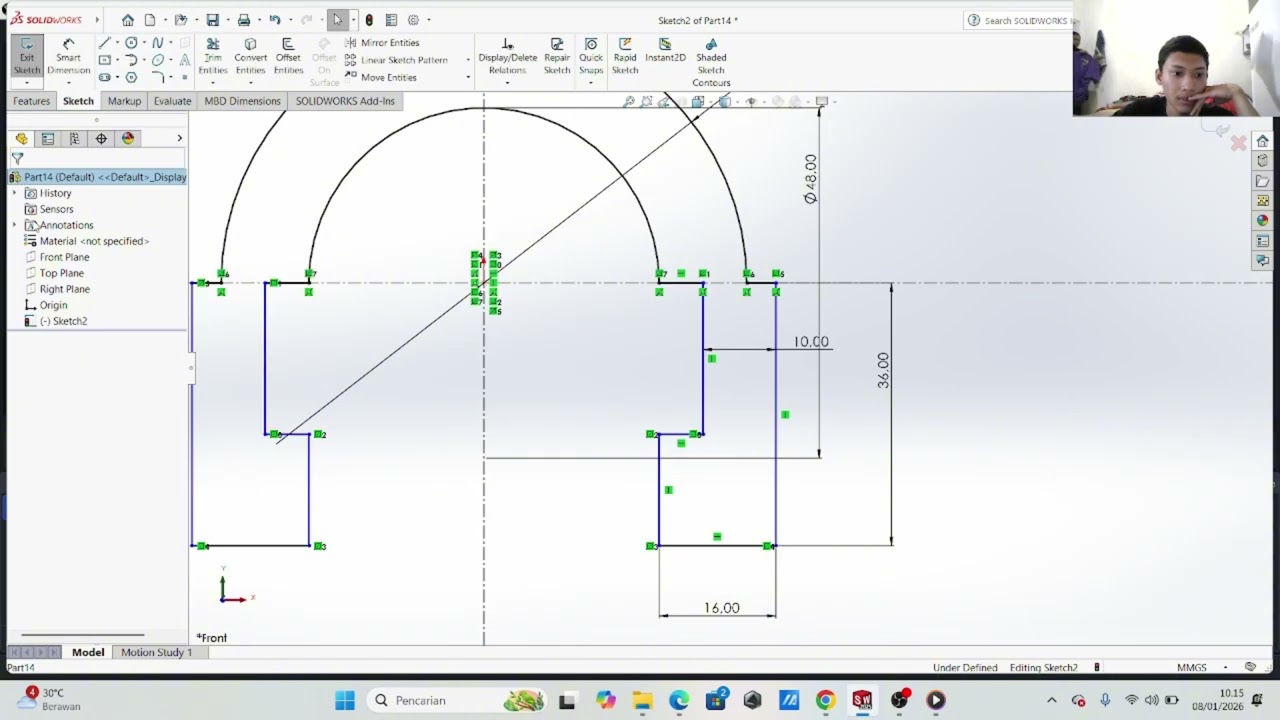Switch to the Features tab

click(x=31, y=101)
